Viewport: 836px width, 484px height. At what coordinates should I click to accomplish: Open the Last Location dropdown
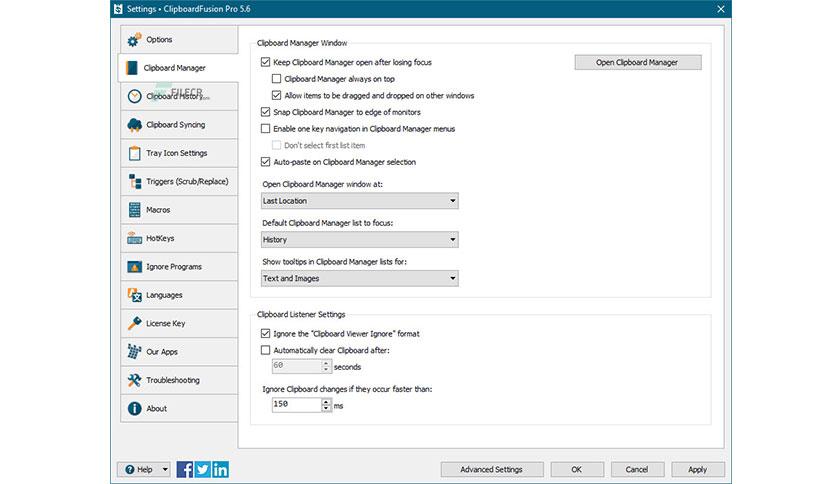(360, 201)
